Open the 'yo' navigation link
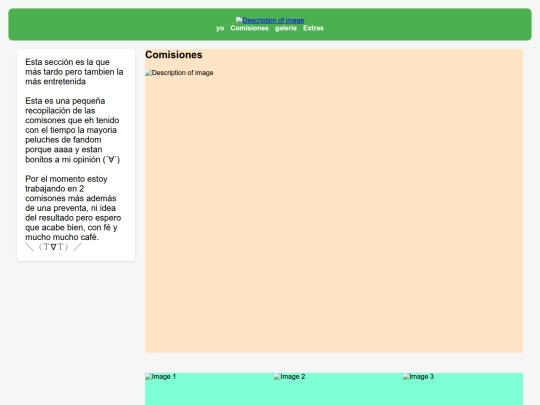Image resolution: width=540 pixels, height=405 pixels. point(220,28)
